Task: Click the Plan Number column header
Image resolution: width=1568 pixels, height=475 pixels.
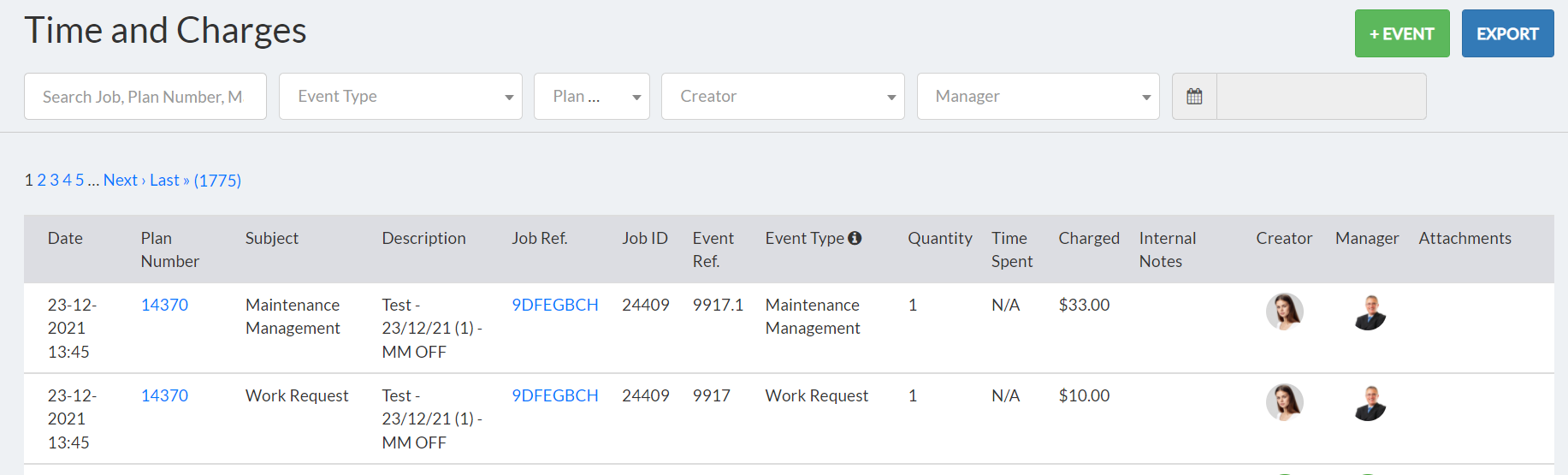Action: tap(170, 249)
